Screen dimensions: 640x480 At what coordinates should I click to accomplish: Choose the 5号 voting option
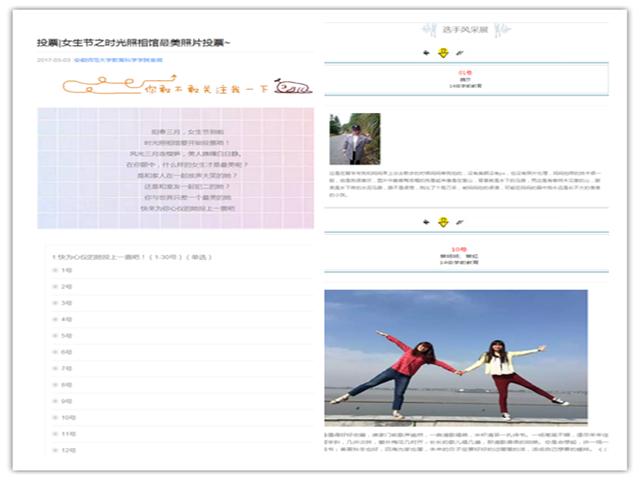[x=55, y=335]
